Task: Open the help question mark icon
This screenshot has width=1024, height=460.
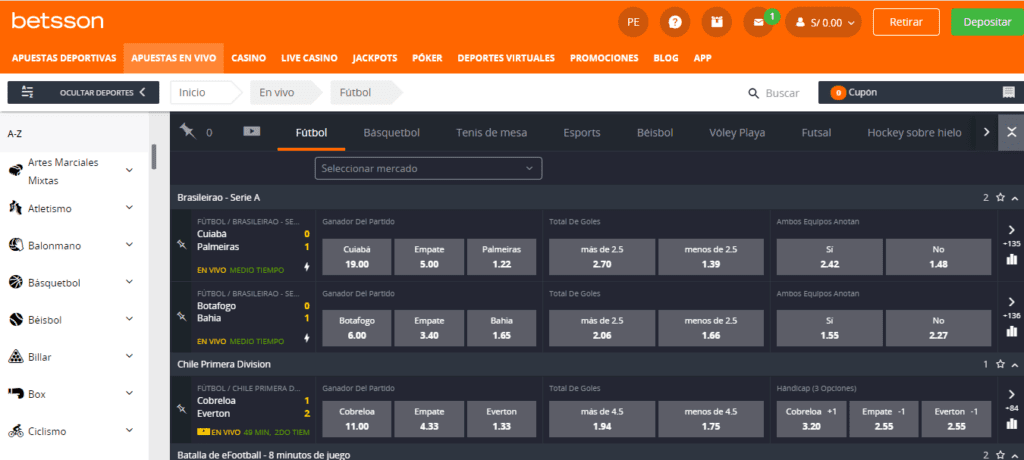Action: 677,21
